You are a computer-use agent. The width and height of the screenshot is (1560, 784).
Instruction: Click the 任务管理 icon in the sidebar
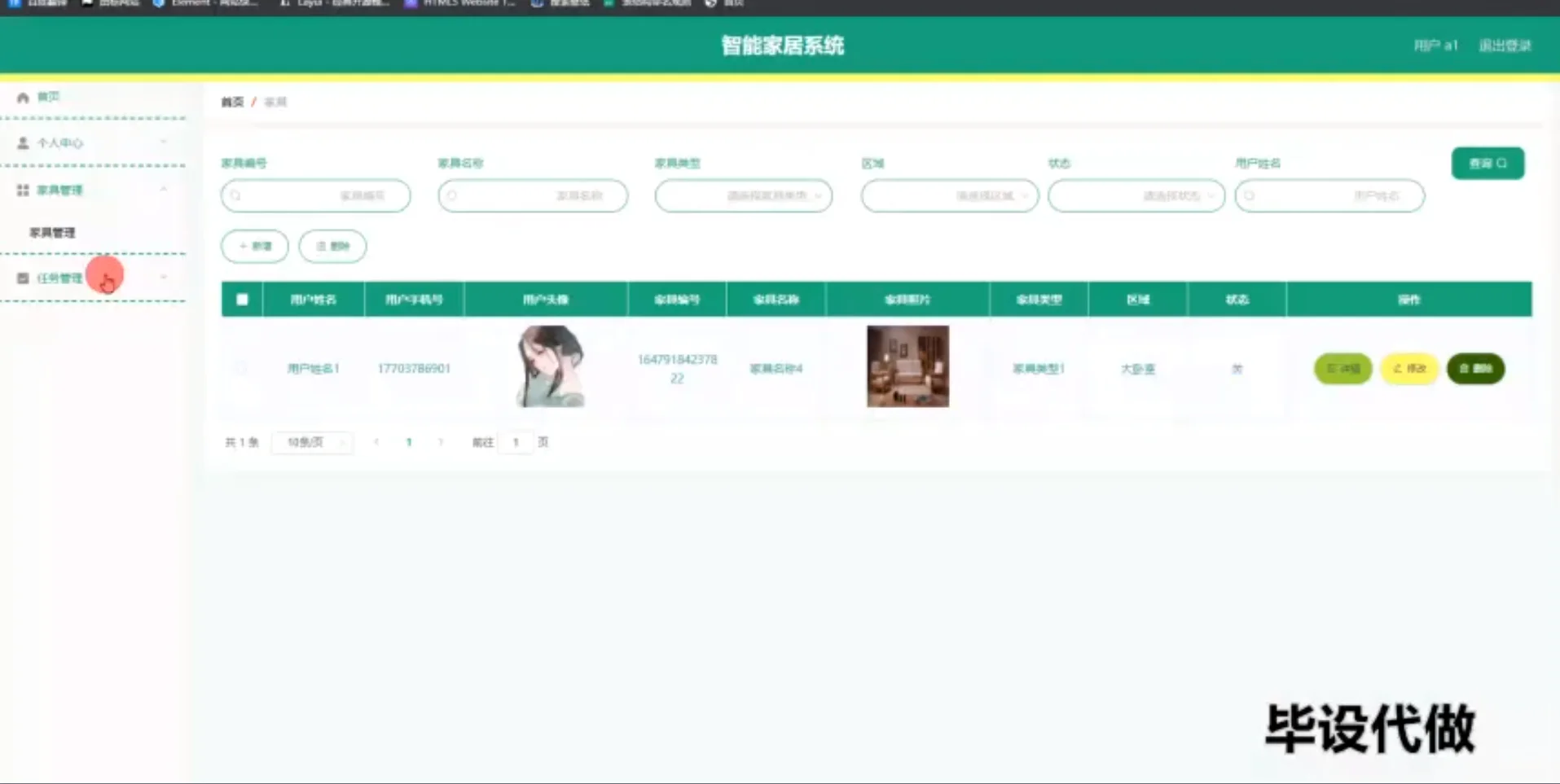click(x=23, y=277)
